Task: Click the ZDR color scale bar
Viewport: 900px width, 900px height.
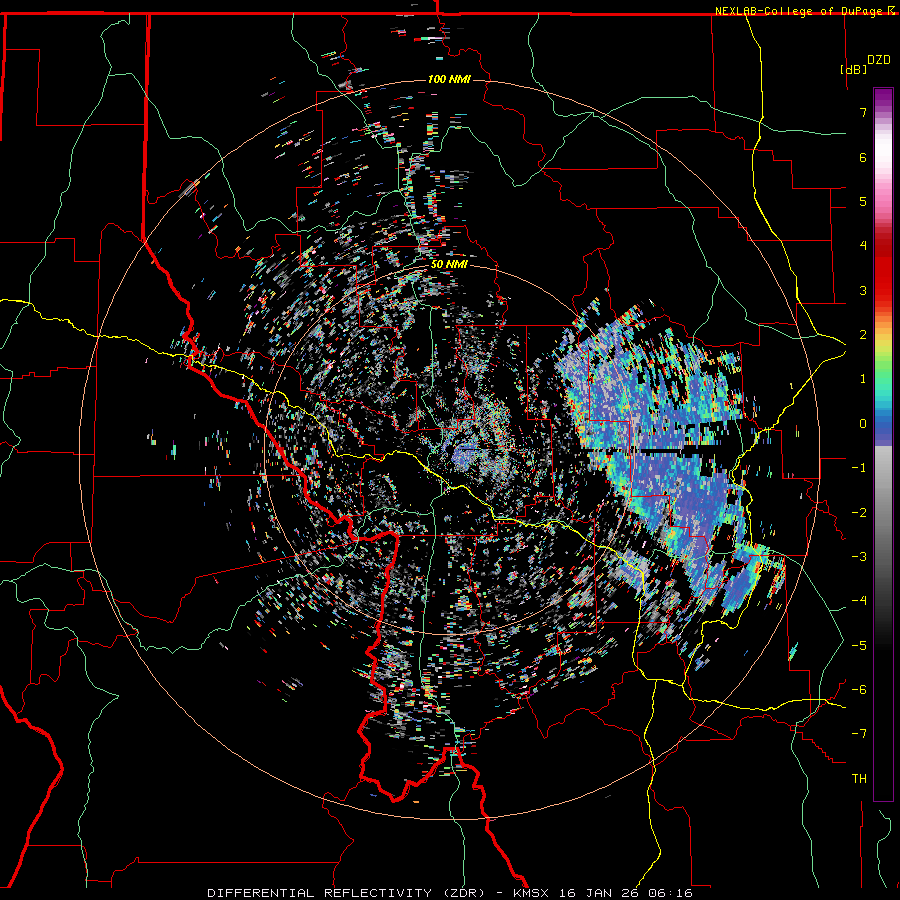Action: coord(883,444)
